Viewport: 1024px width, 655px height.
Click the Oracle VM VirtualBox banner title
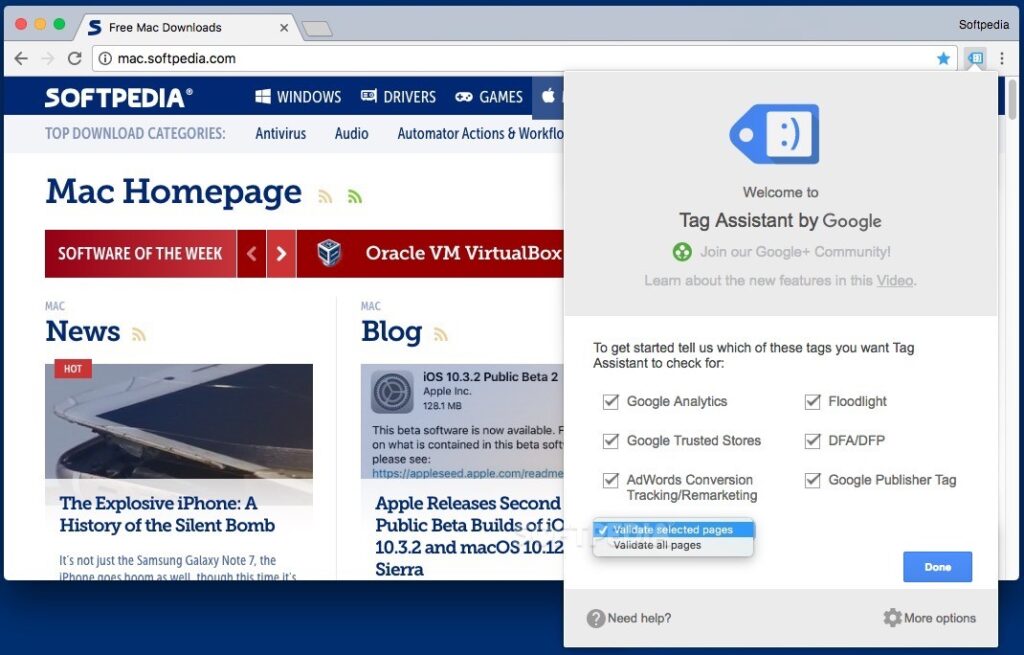pyautogui.click(x=464, y=253)
